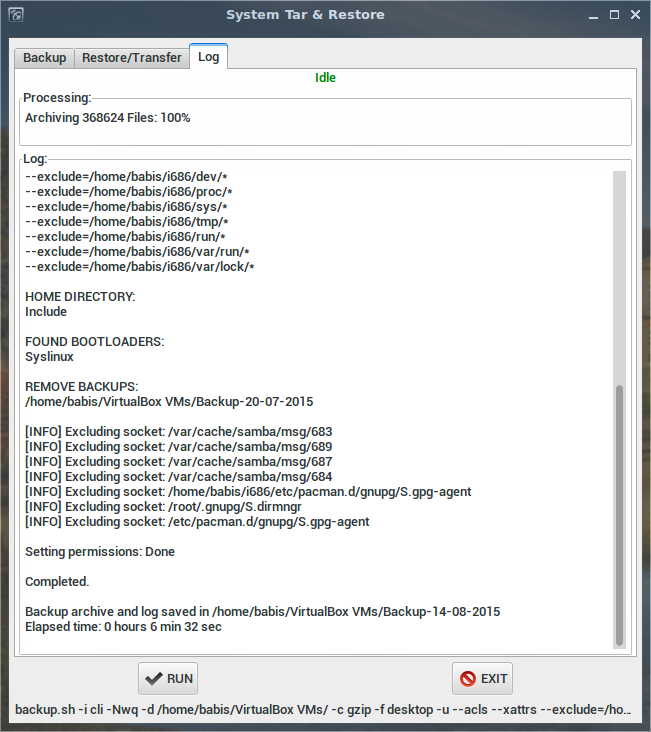Click the RUN button
Viewport: 651px width, 732px height.
pyautogui.click(x=168, y=678)
